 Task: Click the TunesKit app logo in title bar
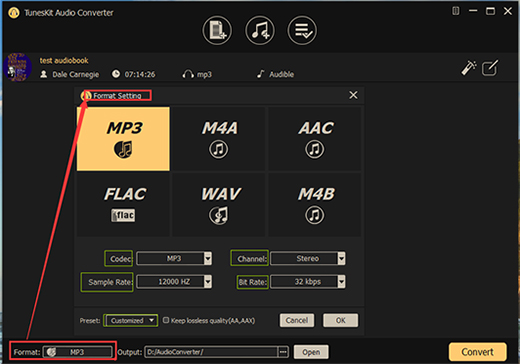click(x=14, y=13)
